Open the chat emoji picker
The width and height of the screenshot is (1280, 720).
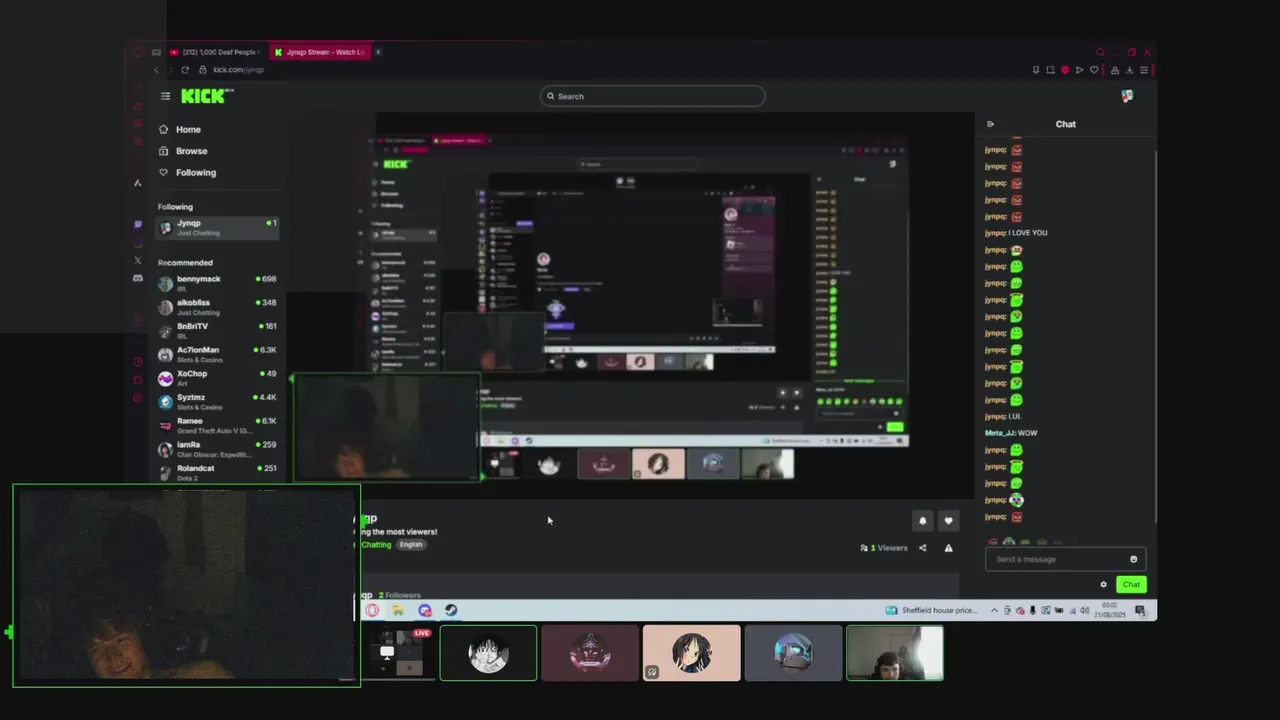[x=1133, y=559]
